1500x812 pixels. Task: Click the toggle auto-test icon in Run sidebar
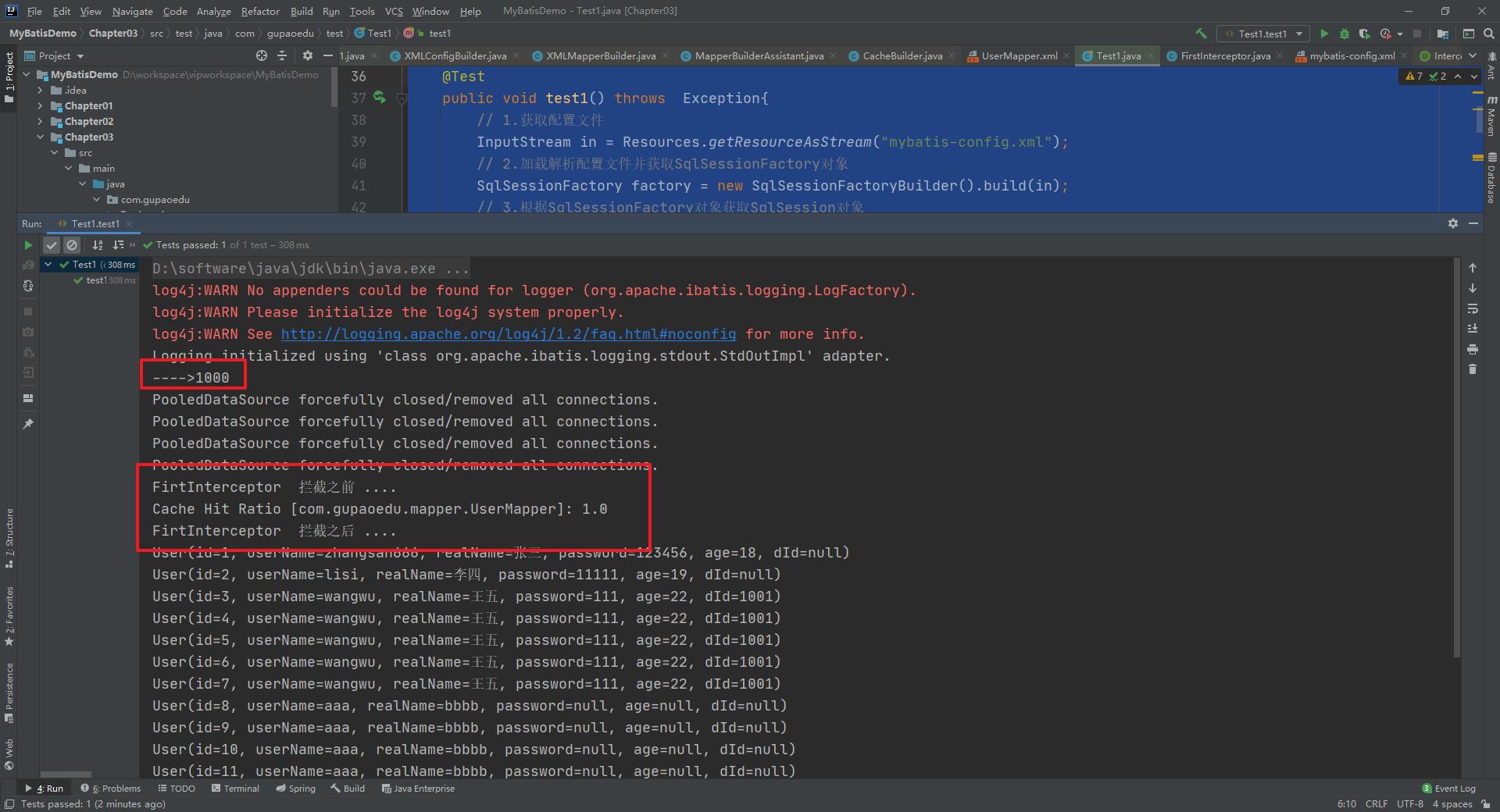click(x=28, y=286)
